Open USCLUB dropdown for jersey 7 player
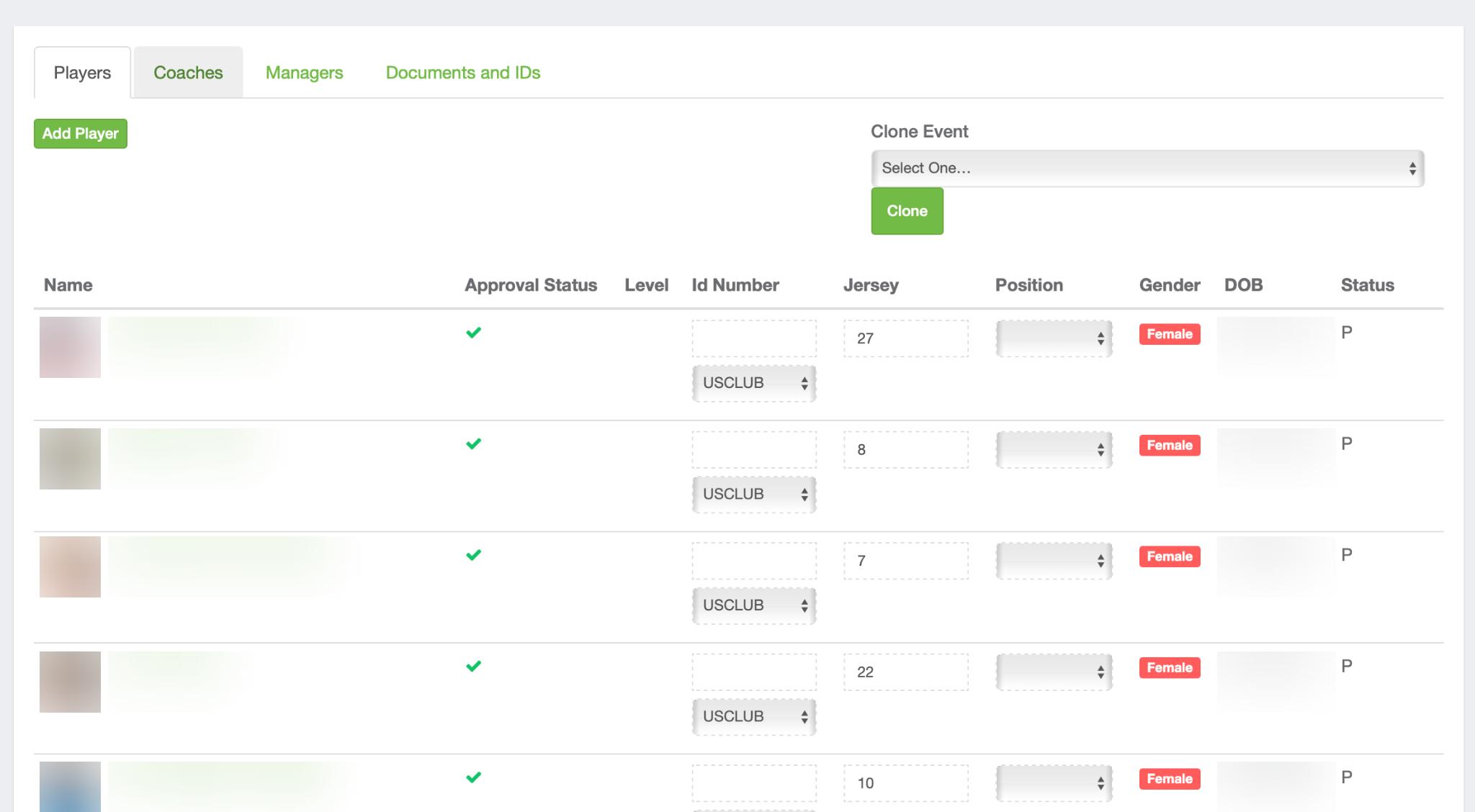This screenshot has height=812, width=1475. tap(754, 605)
